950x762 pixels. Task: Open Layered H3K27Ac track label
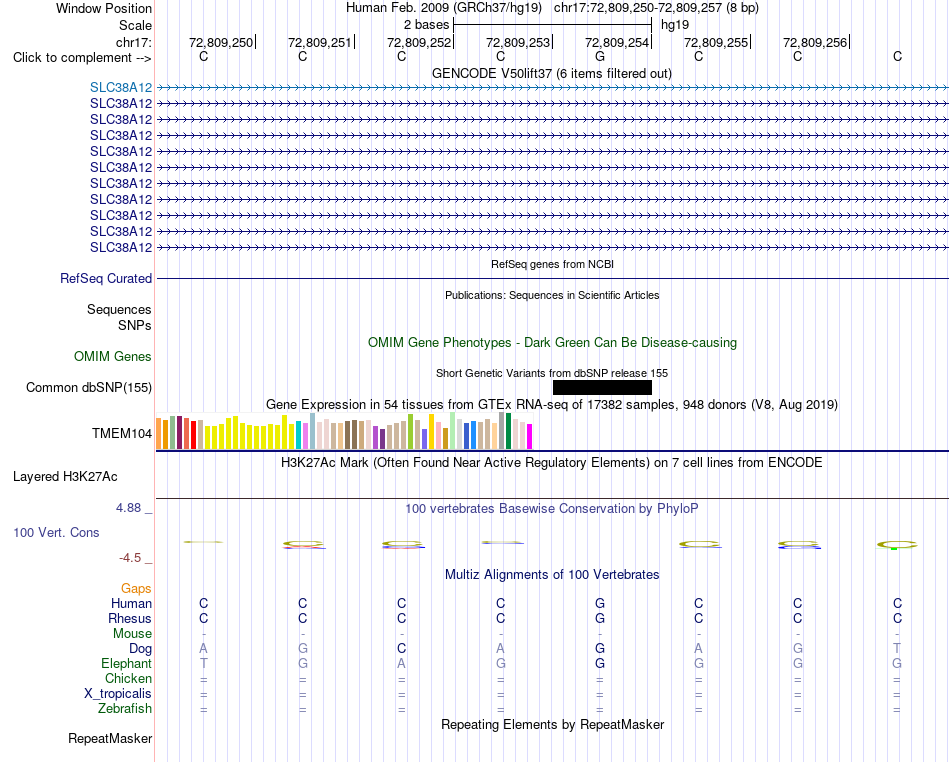[x=65, y=477]
